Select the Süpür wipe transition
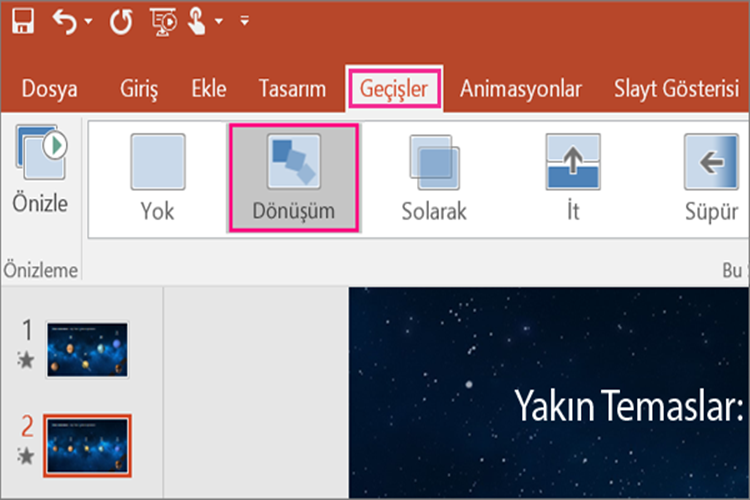The width and height of the screenshot is (750, 500). pos(711,178)
